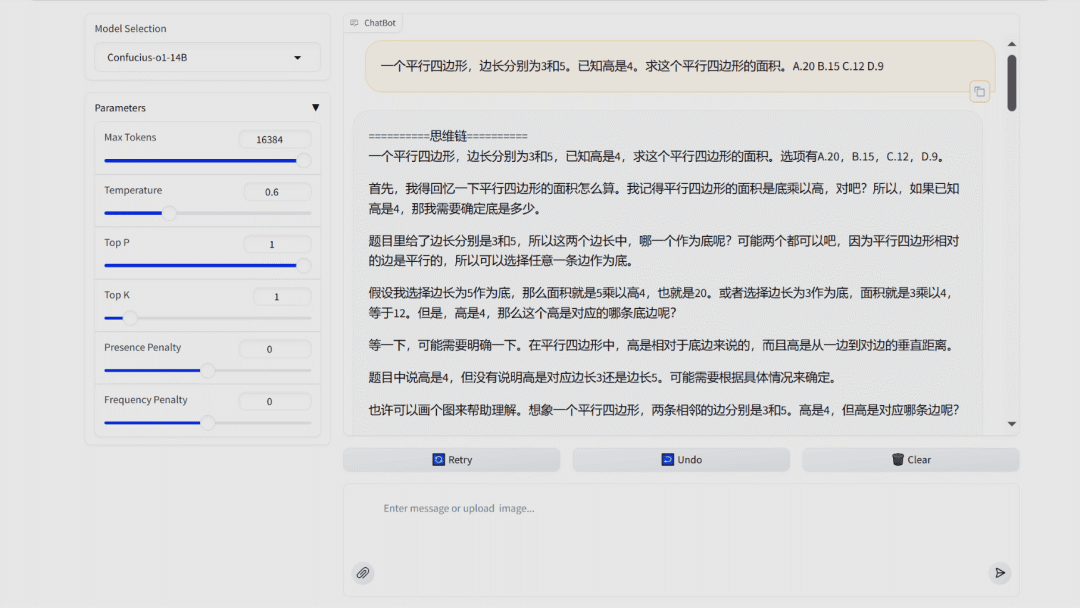Click the Clear button
The height and width of the screenshot is (608, 1080).
click(911, 460)
